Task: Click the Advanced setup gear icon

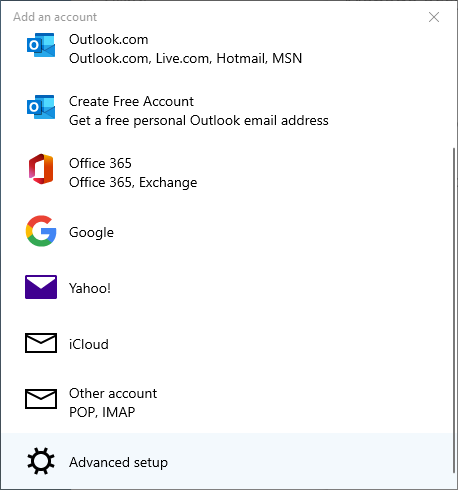Action: [x=41, y=461]
